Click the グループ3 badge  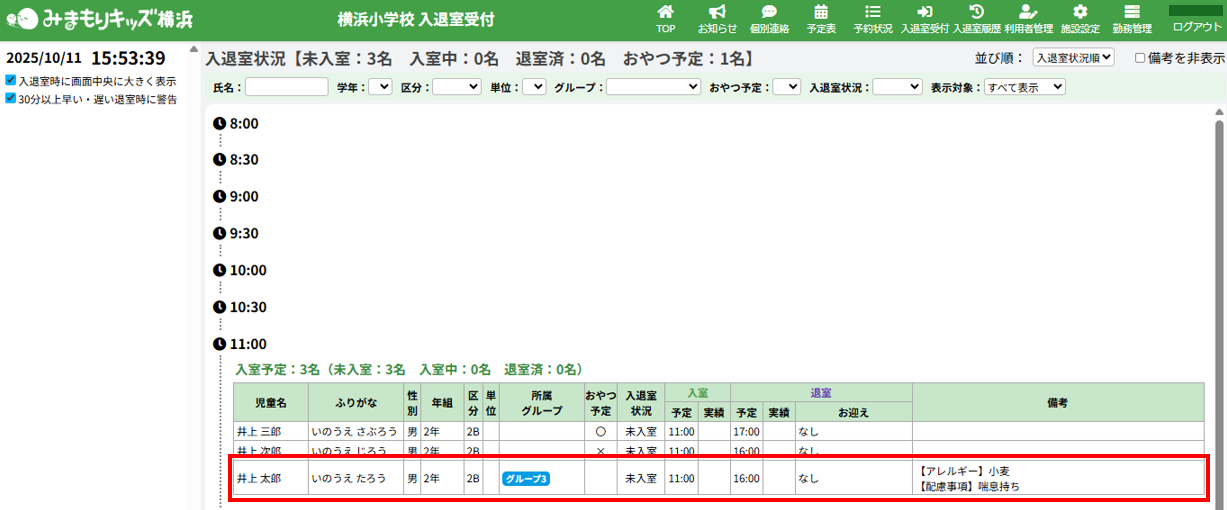tap(526, 479)
